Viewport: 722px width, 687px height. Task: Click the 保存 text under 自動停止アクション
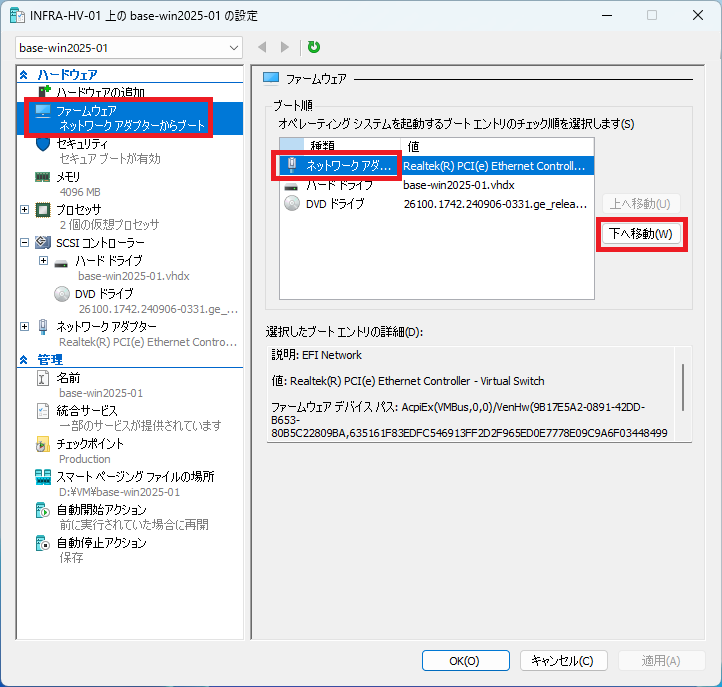[71, 558]
